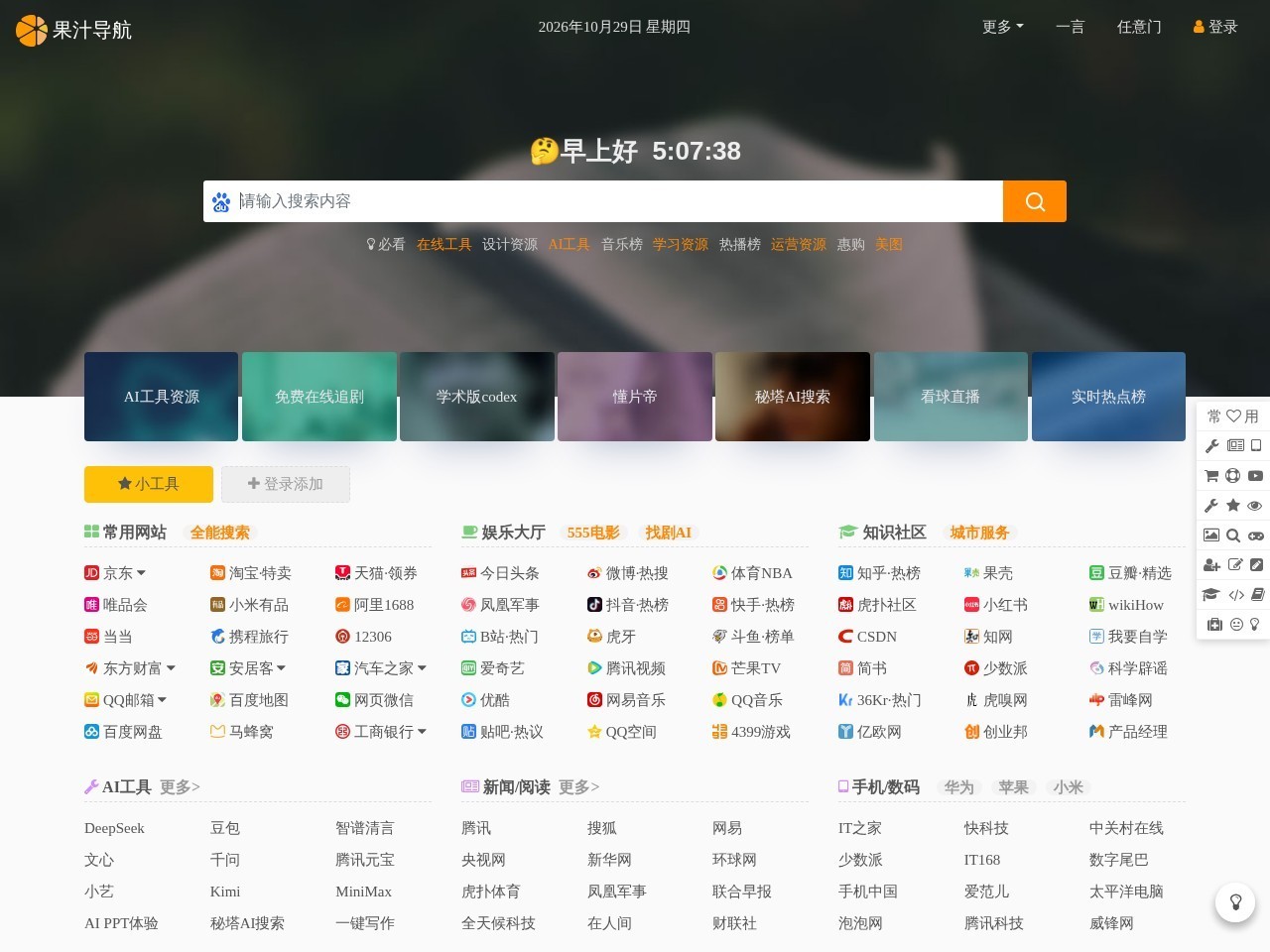Viewport: 1270px width, 952px height.
Task: Toggle the floating round lightbulb button
Action: [x=1236, y=902]
